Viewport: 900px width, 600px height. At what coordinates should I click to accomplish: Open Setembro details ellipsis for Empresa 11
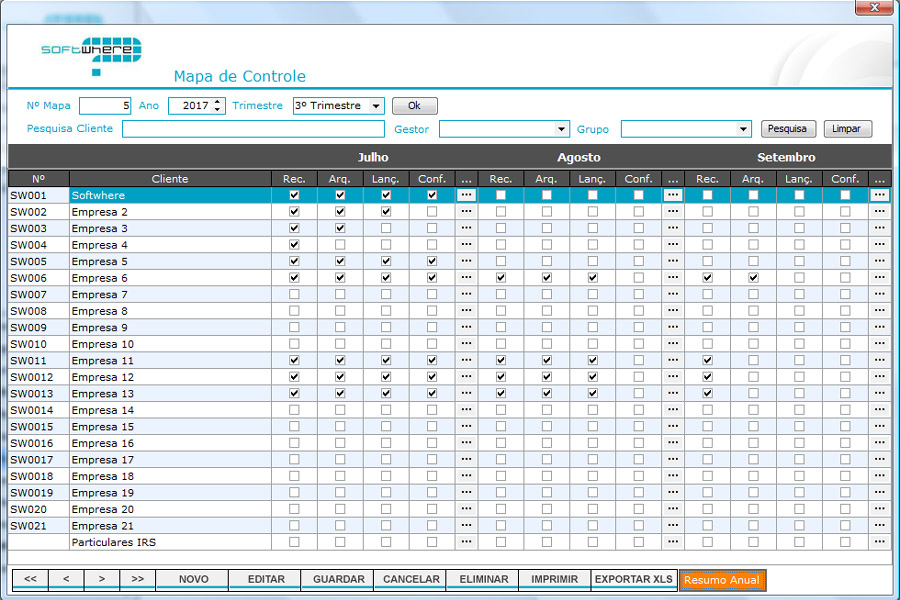[x=879, y=360]
